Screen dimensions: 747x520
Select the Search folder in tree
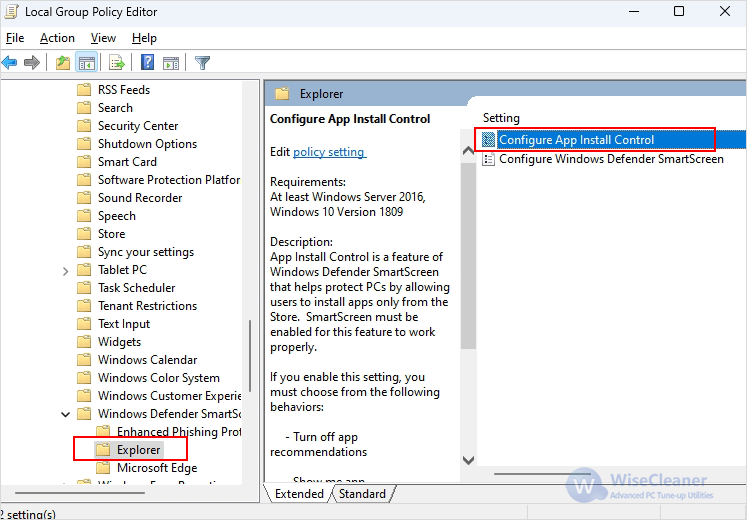(x=115, y=108)
